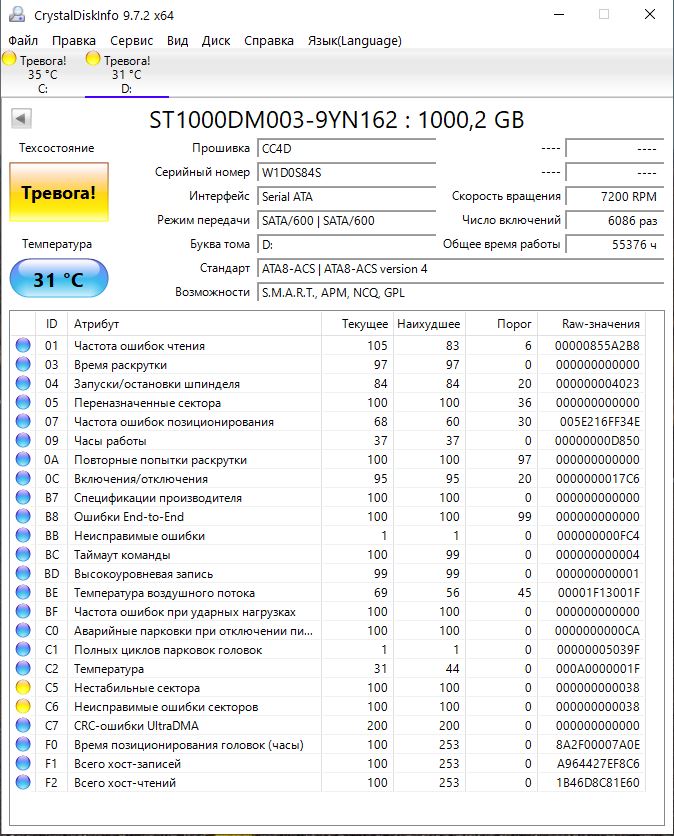Click status dot for Полных циклов парковок головок

click(x=23, y=649)
